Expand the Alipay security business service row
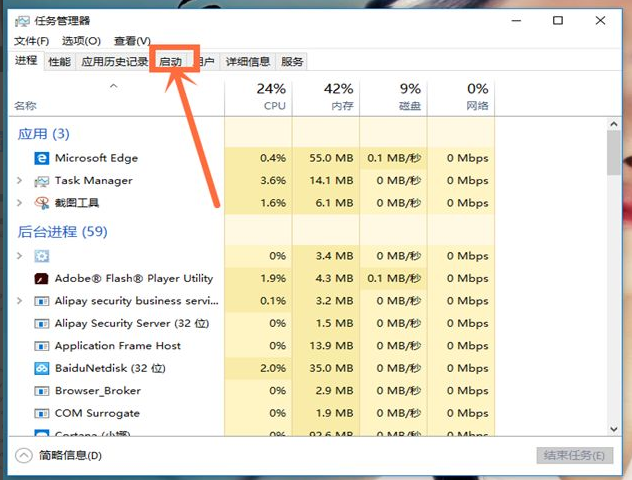The image size is (632, 480). [x=20, y=301]
